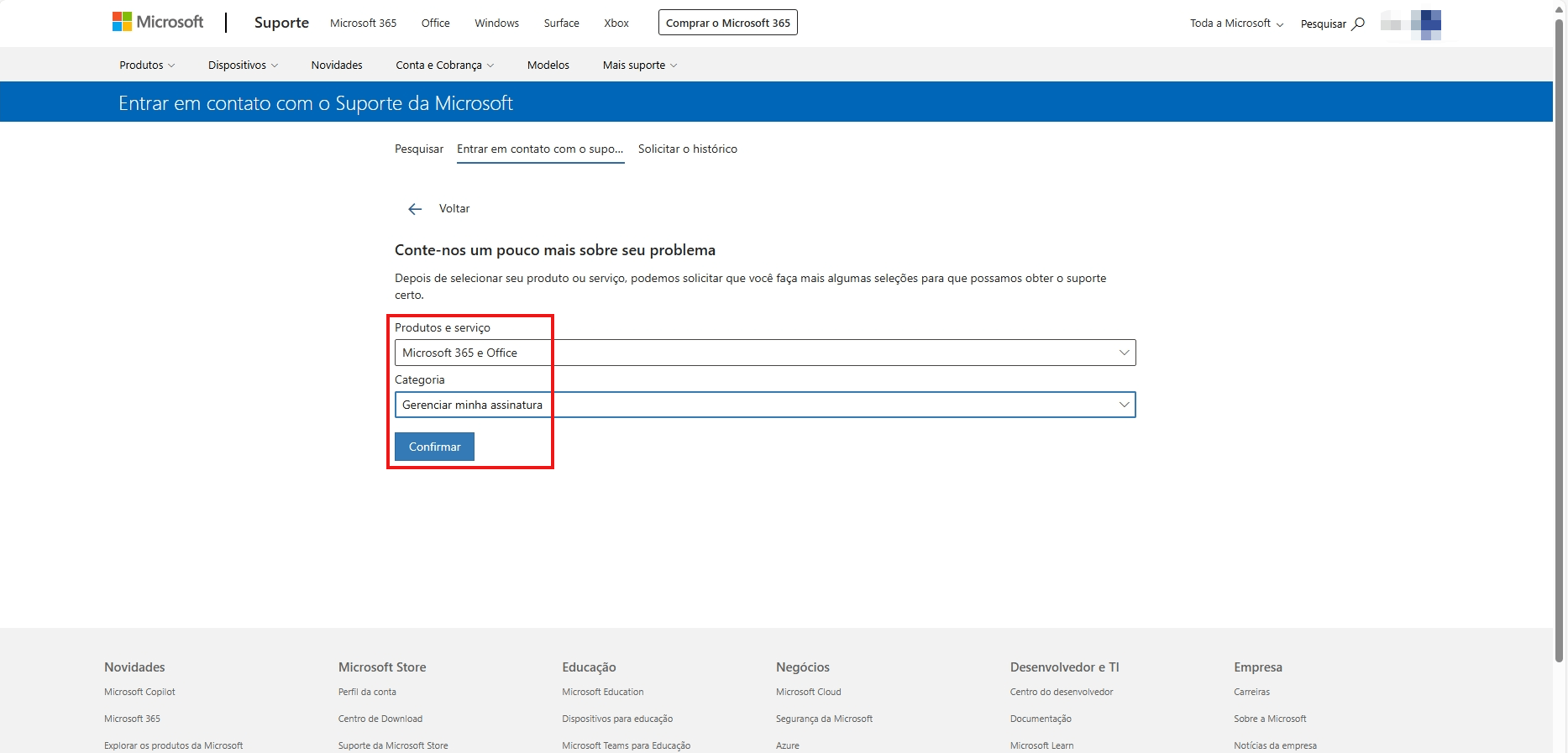
Task: Click the back arrow icon next to Voltar
Action: pyautogui.click(x=415, y=209)
